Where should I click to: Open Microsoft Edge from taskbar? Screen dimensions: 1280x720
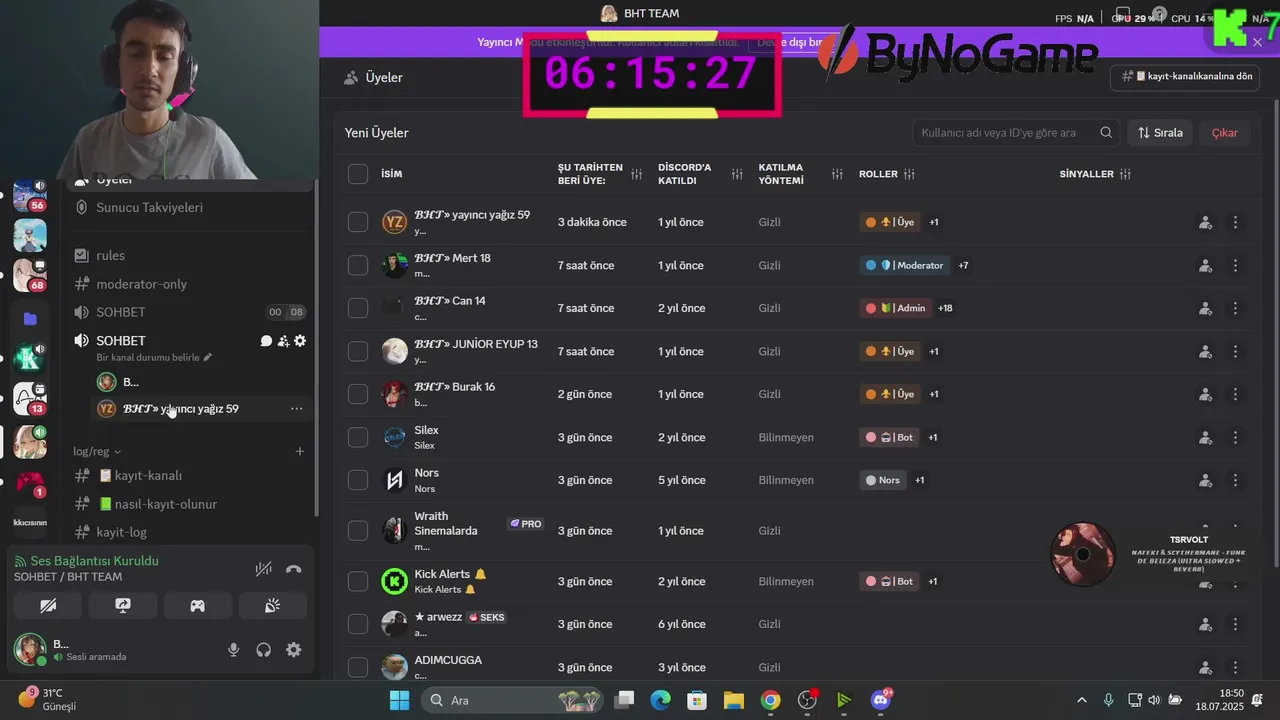pyautogui.click(x=660, y=700)
